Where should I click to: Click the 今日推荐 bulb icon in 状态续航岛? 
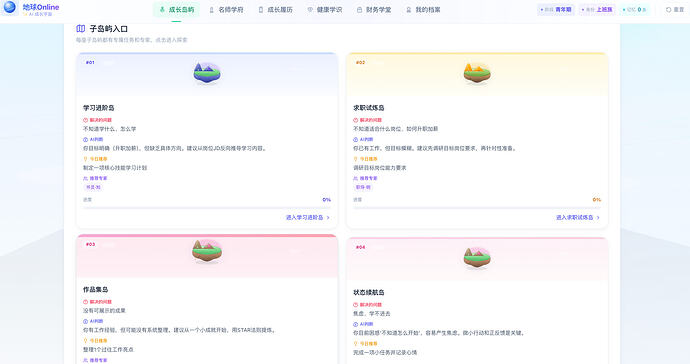(x=356, y=343)
